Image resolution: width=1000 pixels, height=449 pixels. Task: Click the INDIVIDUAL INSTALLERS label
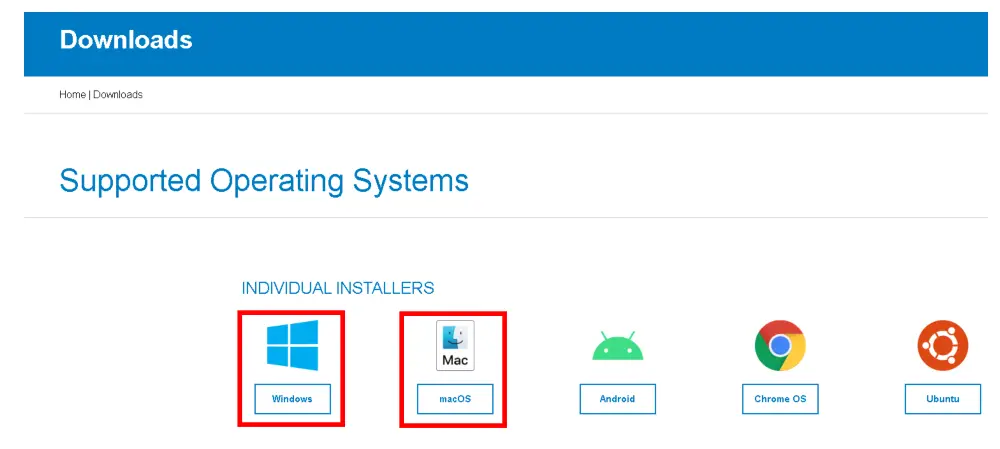coord(337,288)
